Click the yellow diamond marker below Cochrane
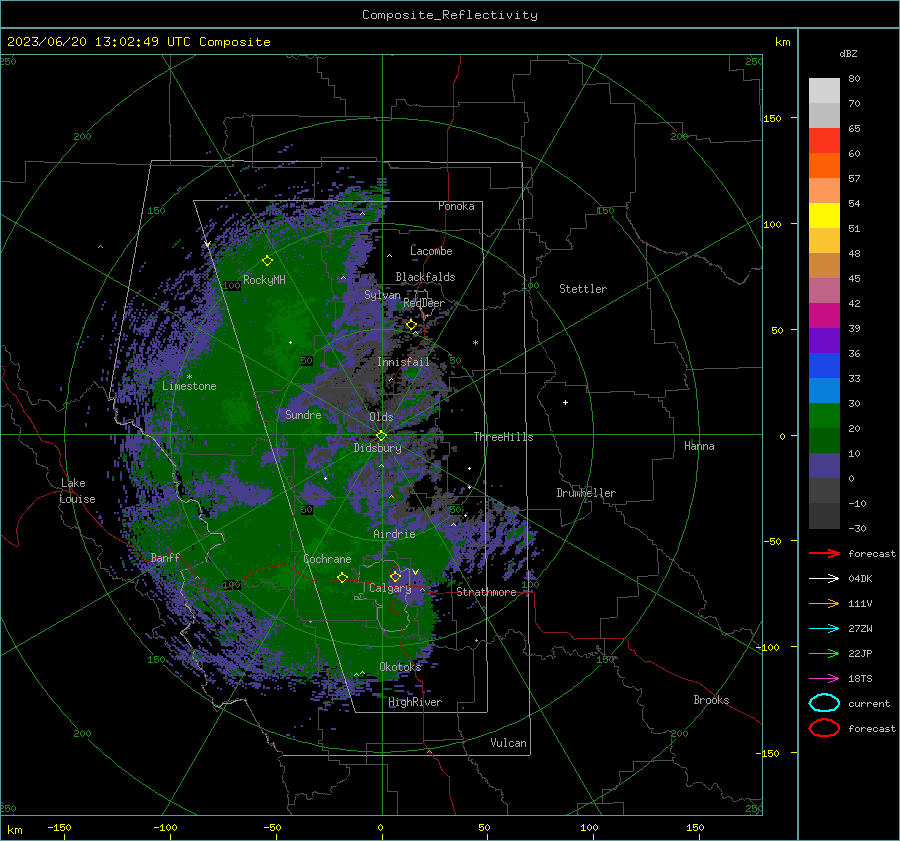The image size is (900, 841). 342,577
